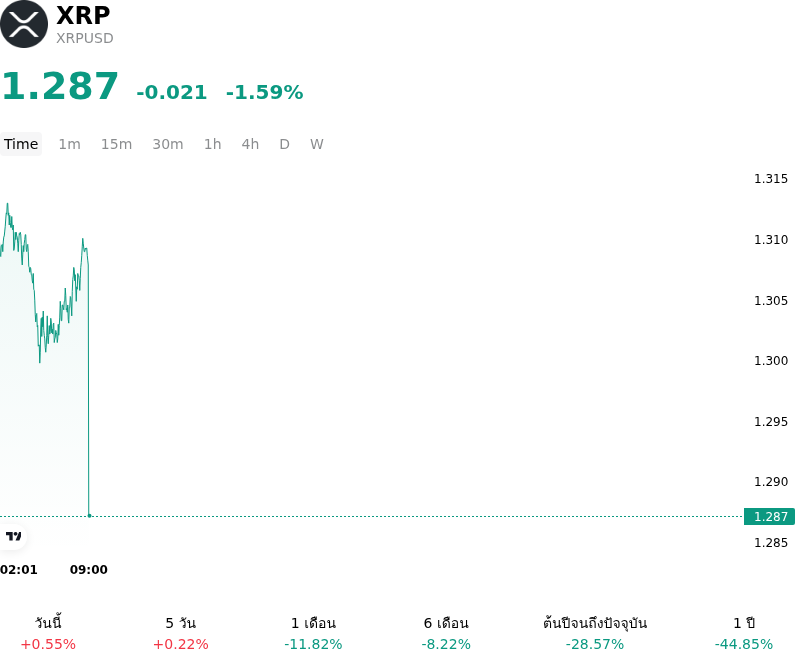
Task: Switch to the 15m interval
Action: [x=116, y=144]
